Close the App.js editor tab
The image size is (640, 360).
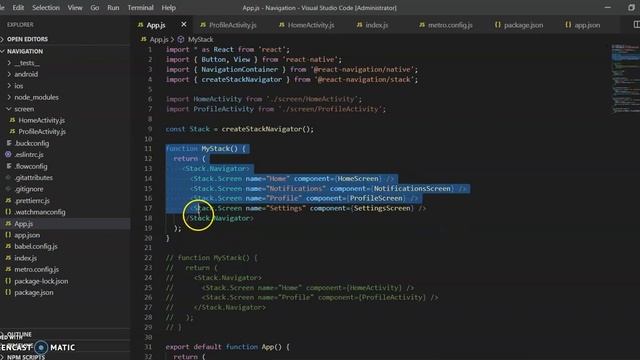(184, 24)
